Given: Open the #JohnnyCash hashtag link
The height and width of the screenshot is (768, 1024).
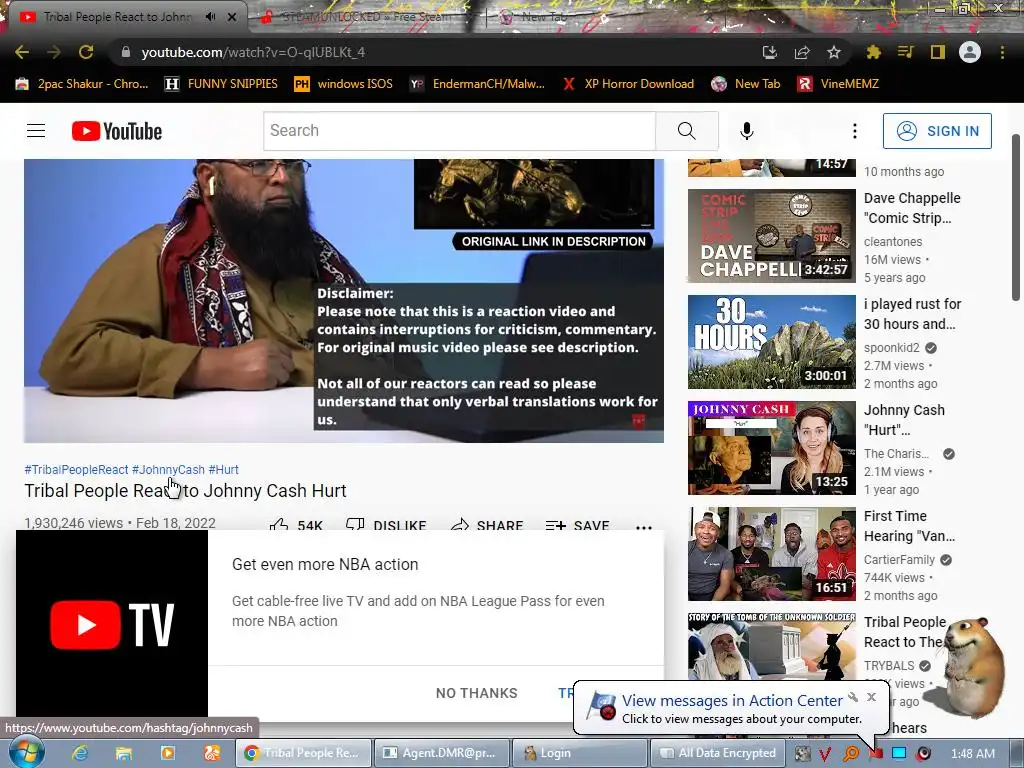Looking at the screenshot, I should pos(168,470).
